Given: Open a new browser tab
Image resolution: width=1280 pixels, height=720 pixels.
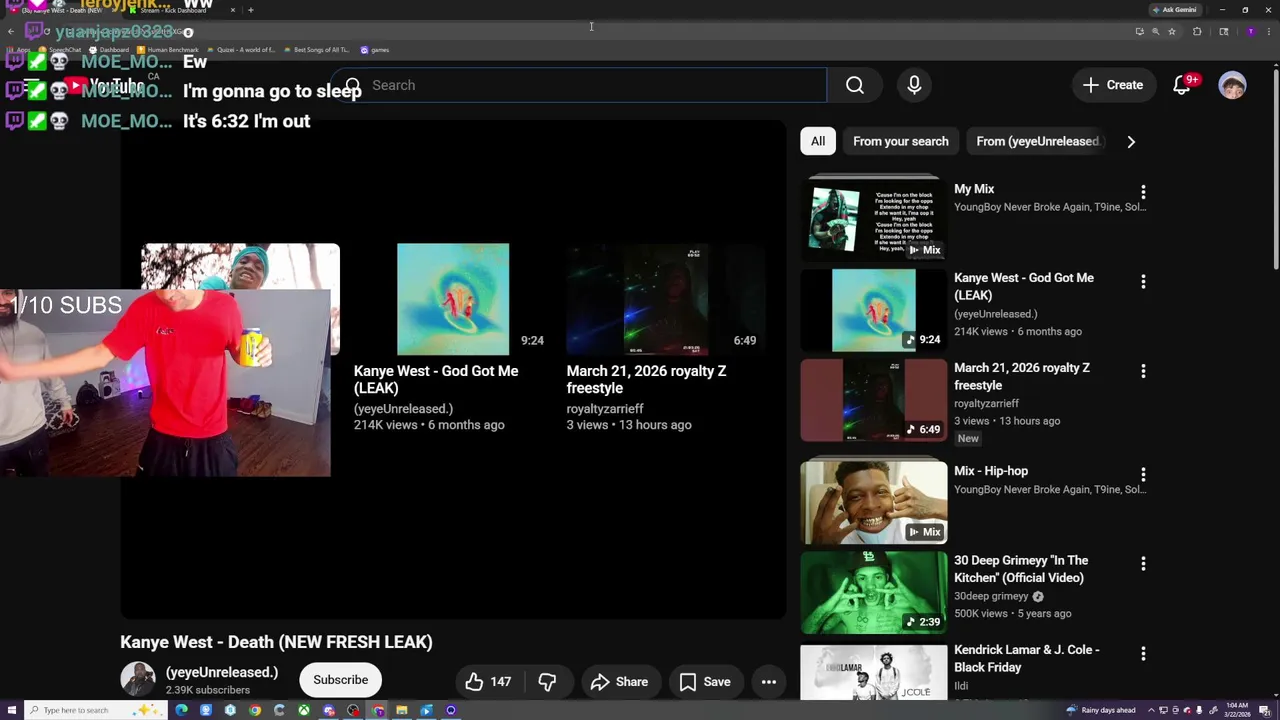Looking at the screenshot, I should [x=250, y=10].
